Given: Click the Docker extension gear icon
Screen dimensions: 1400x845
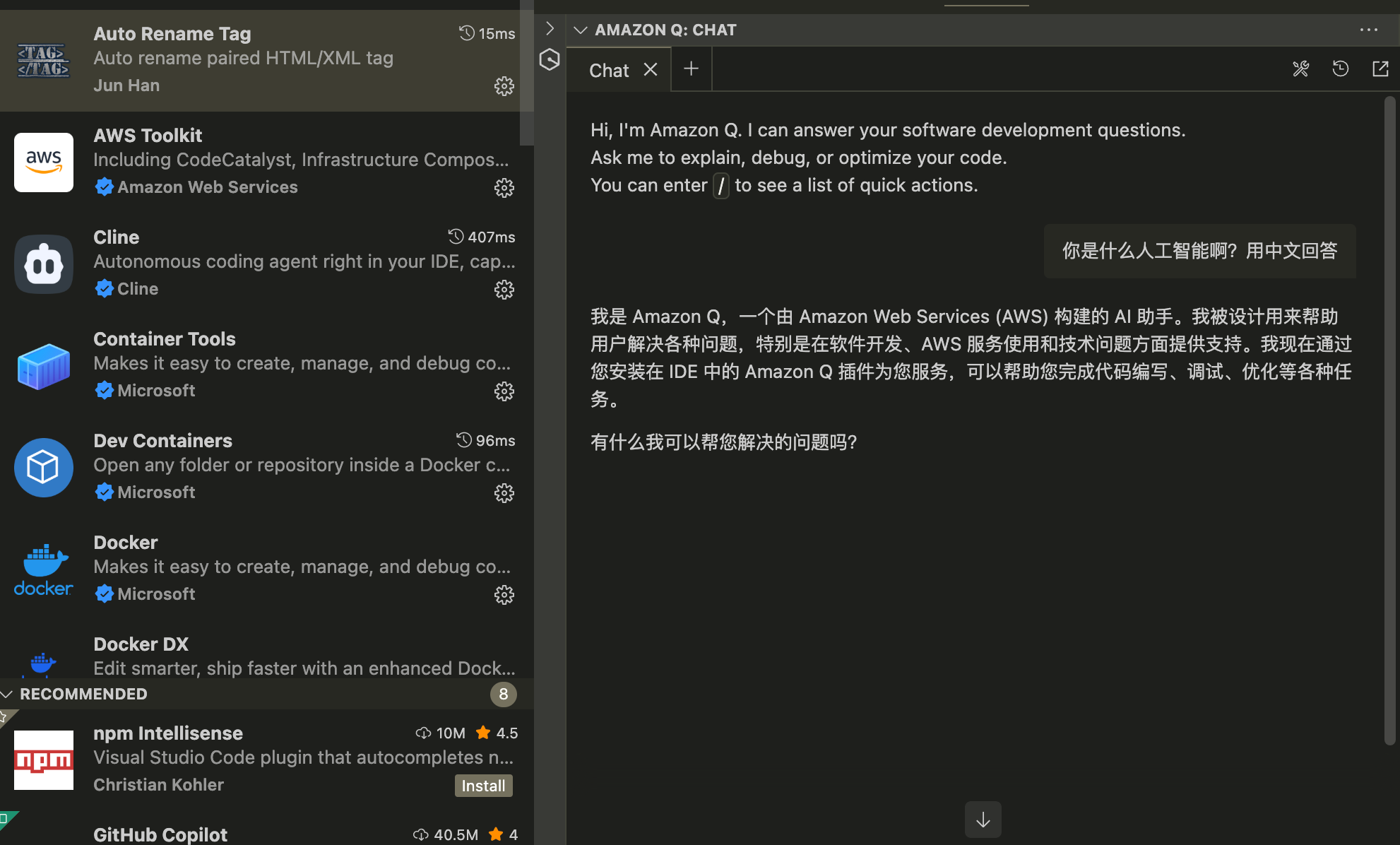Looking at the screenshot, I should pyautogui.click(x=504, y=595).
